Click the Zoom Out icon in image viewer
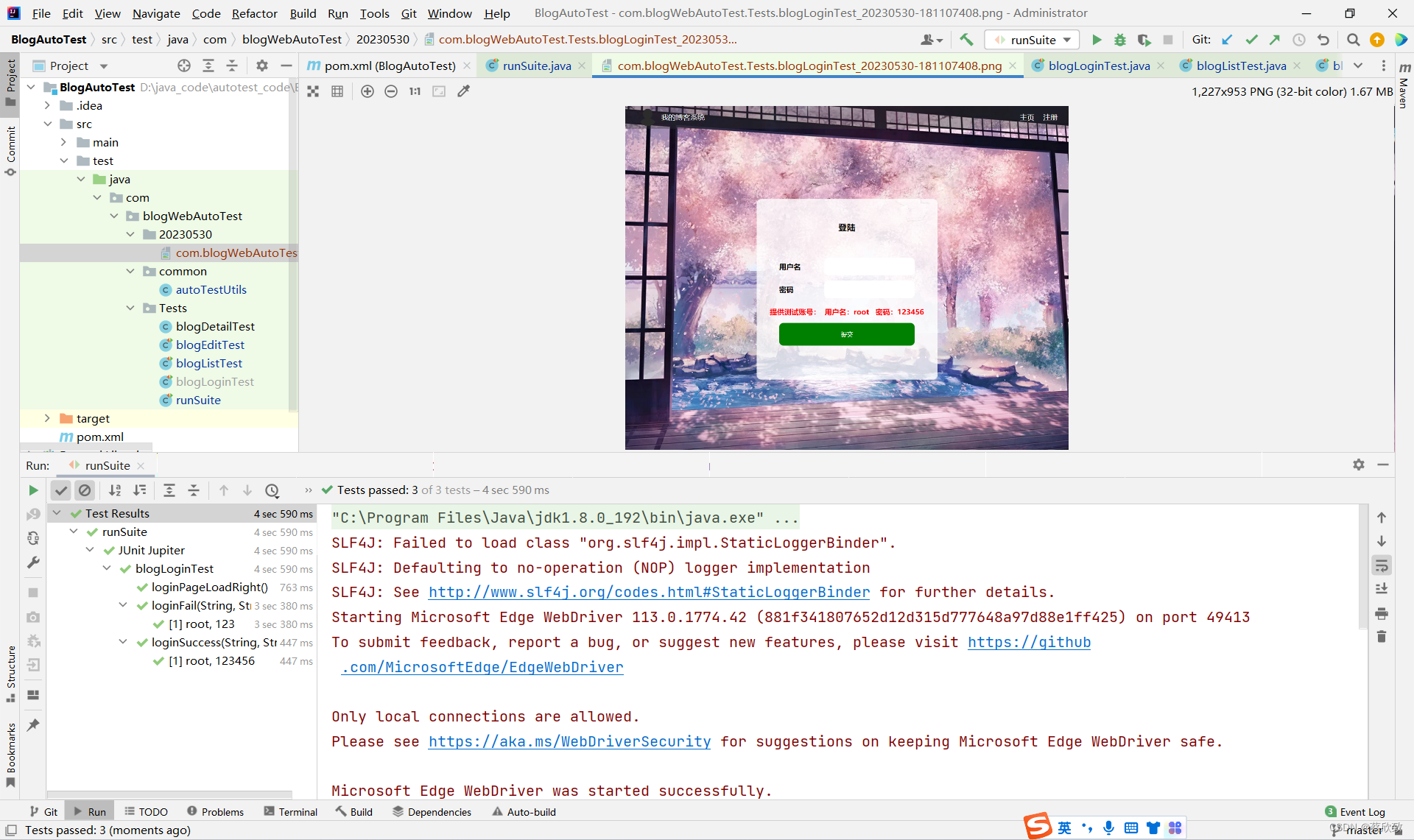Image resolution: width=1414 pixels, height=840 pixels. (391, 91)
